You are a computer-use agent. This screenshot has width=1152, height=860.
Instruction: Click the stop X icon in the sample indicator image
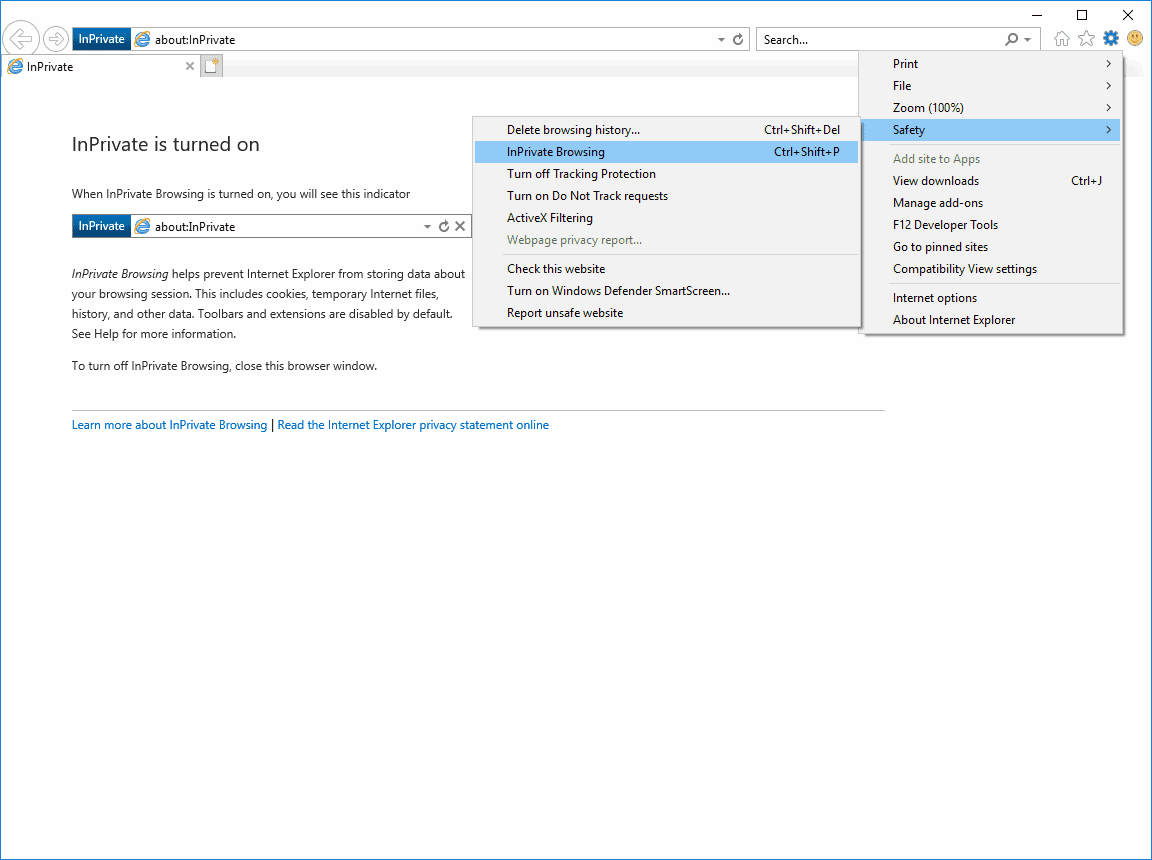460,226
